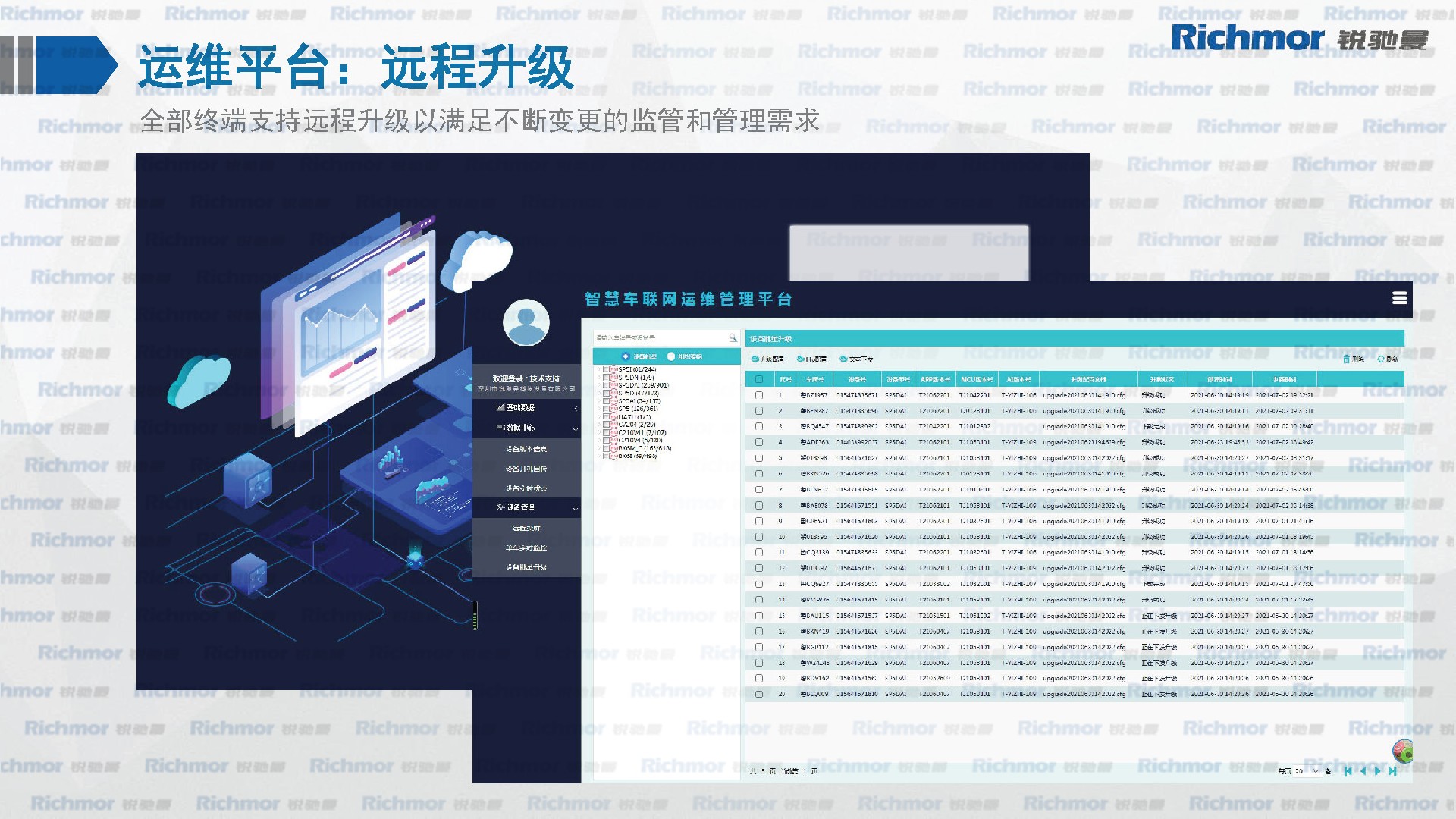Check the row 1 checkbox

(758, 395)
